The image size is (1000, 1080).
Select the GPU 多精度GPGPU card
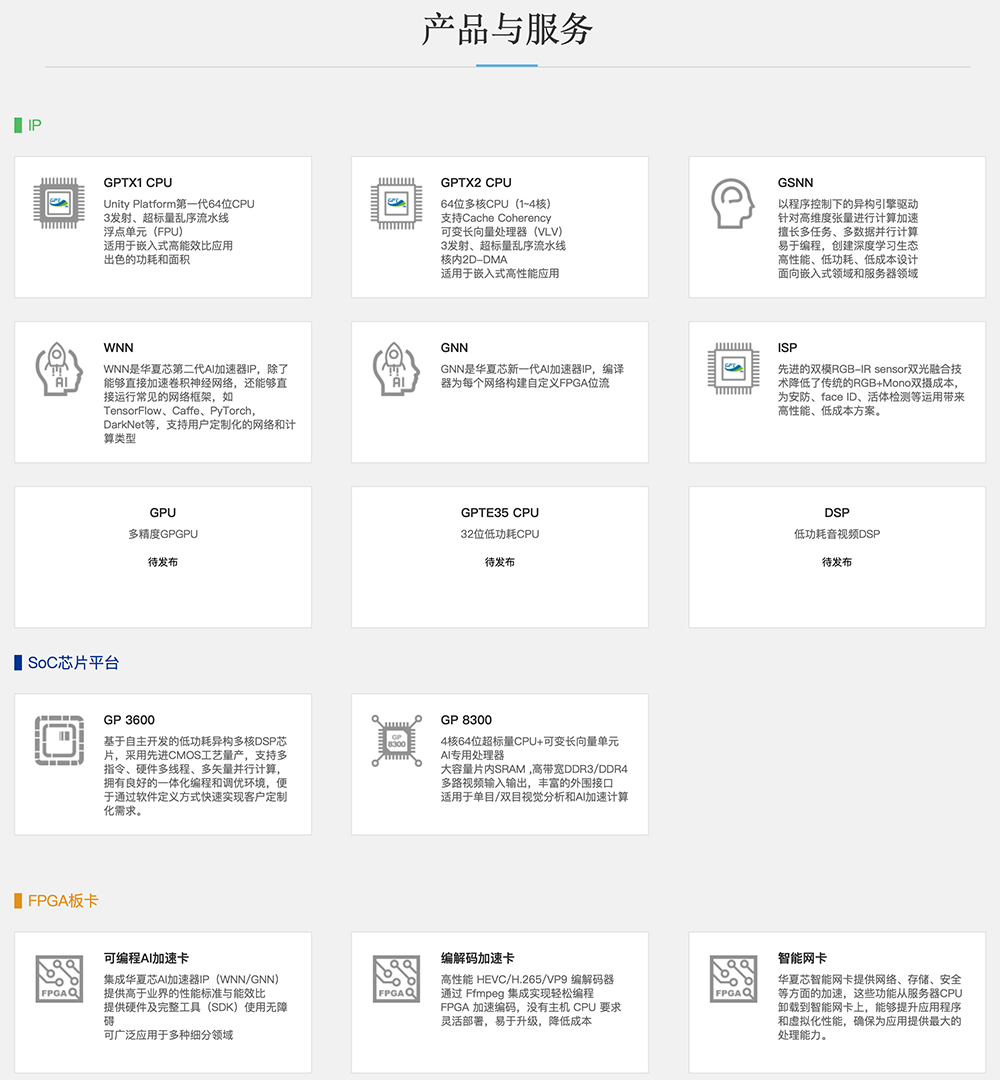pyautogui.click(x=162, y=556)
